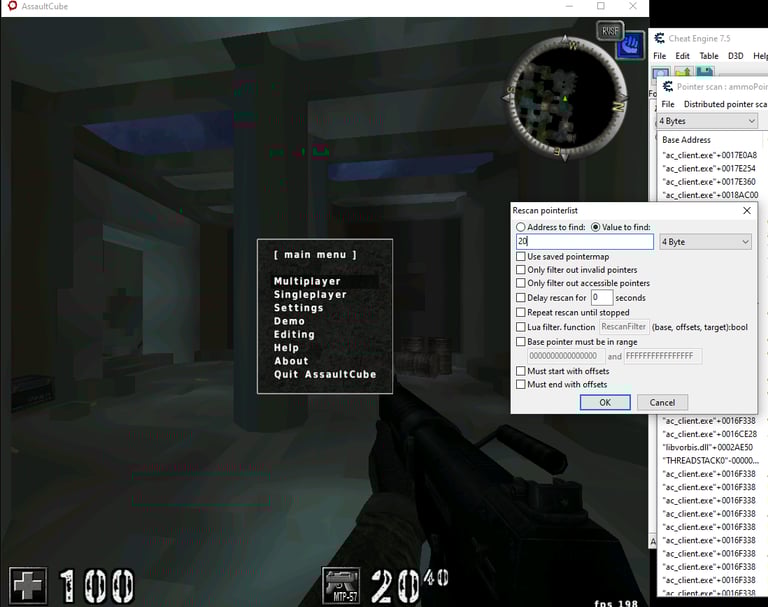Toggle Repeat rescan until stopped

tap(521, 313)
